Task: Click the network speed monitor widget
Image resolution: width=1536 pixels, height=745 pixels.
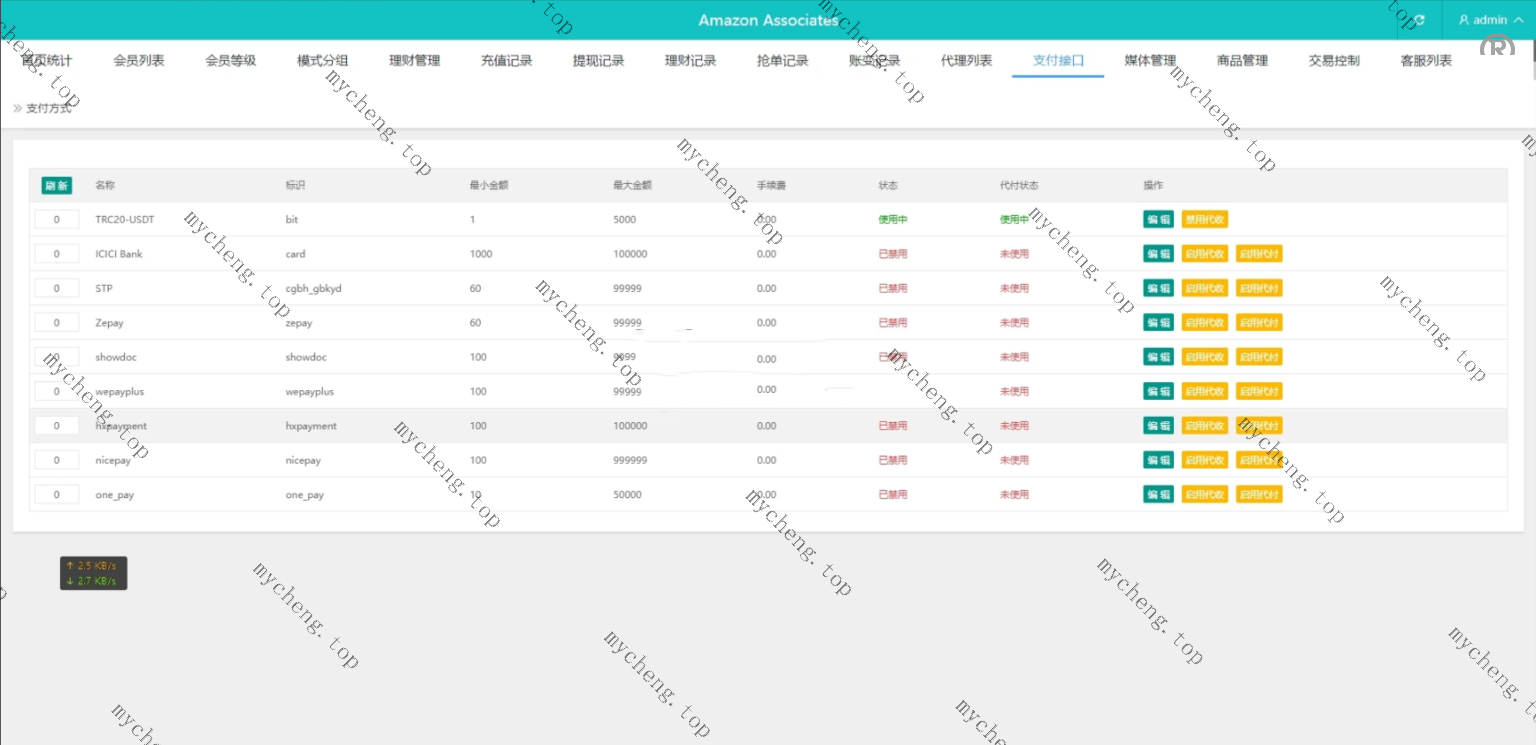Action: pos(93,573)
